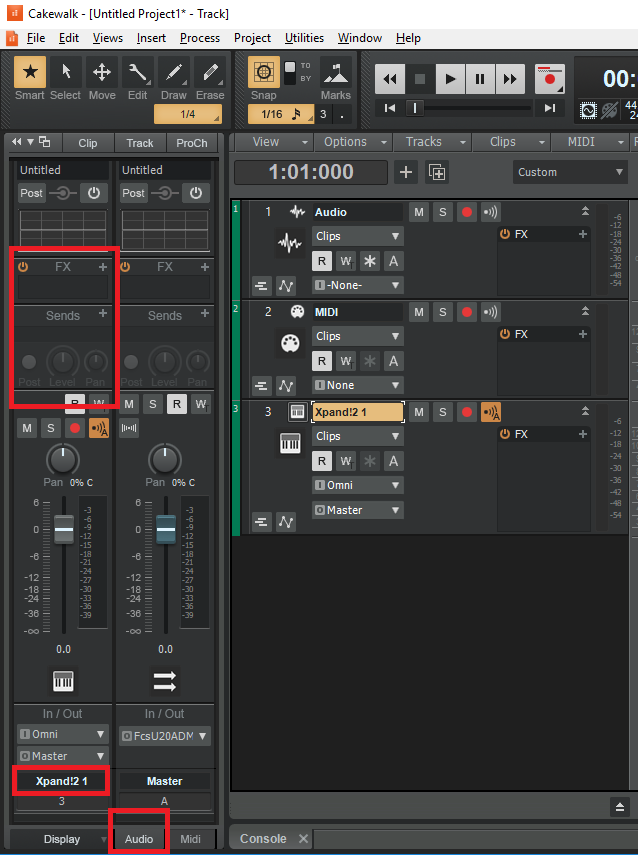Select the Smart tool

[x=30, y=78]
